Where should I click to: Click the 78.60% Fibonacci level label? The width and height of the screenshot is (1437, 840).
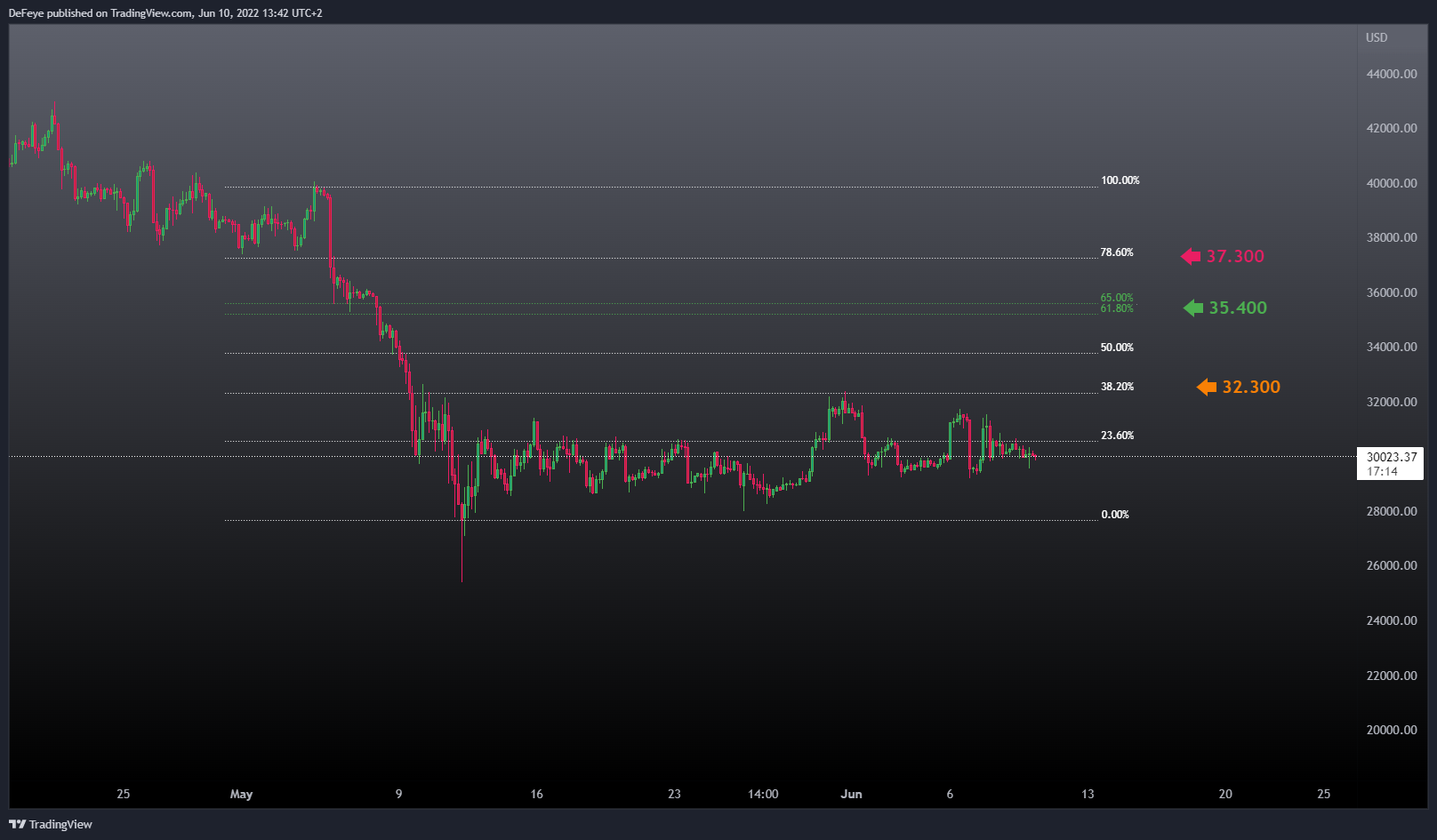pyautogui.click(x=1117, y=252)
